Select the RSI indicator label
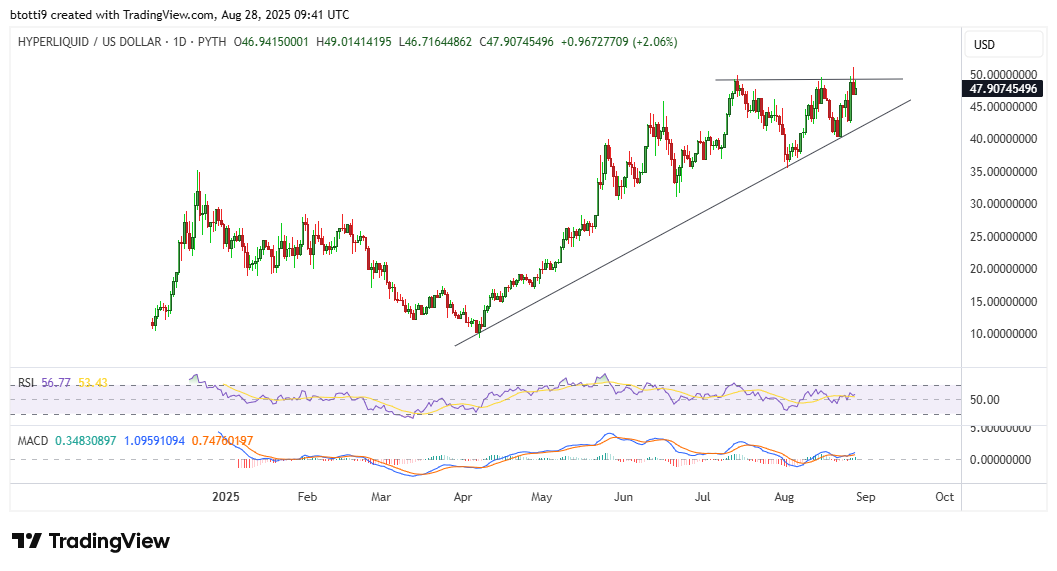 27,382
